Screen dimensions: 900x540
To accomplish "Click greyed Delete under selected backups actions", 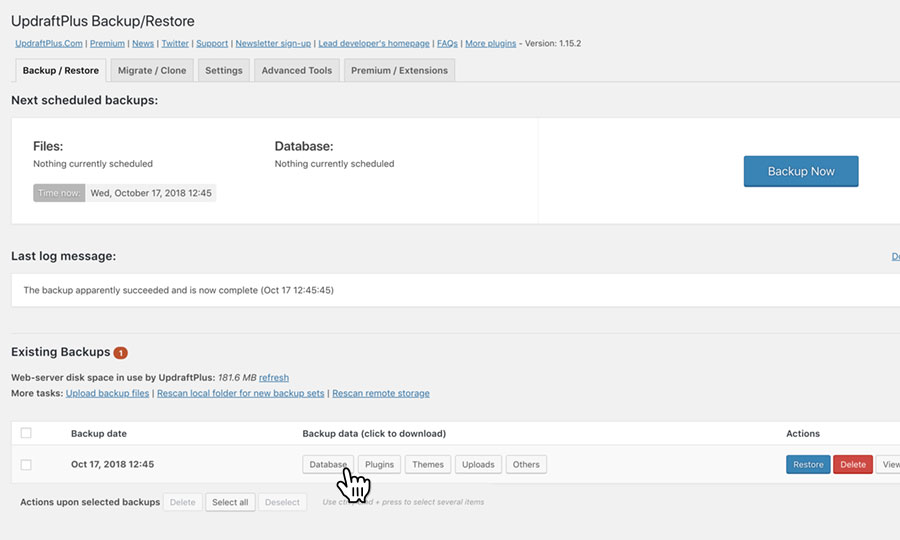I will coord(183,502).
